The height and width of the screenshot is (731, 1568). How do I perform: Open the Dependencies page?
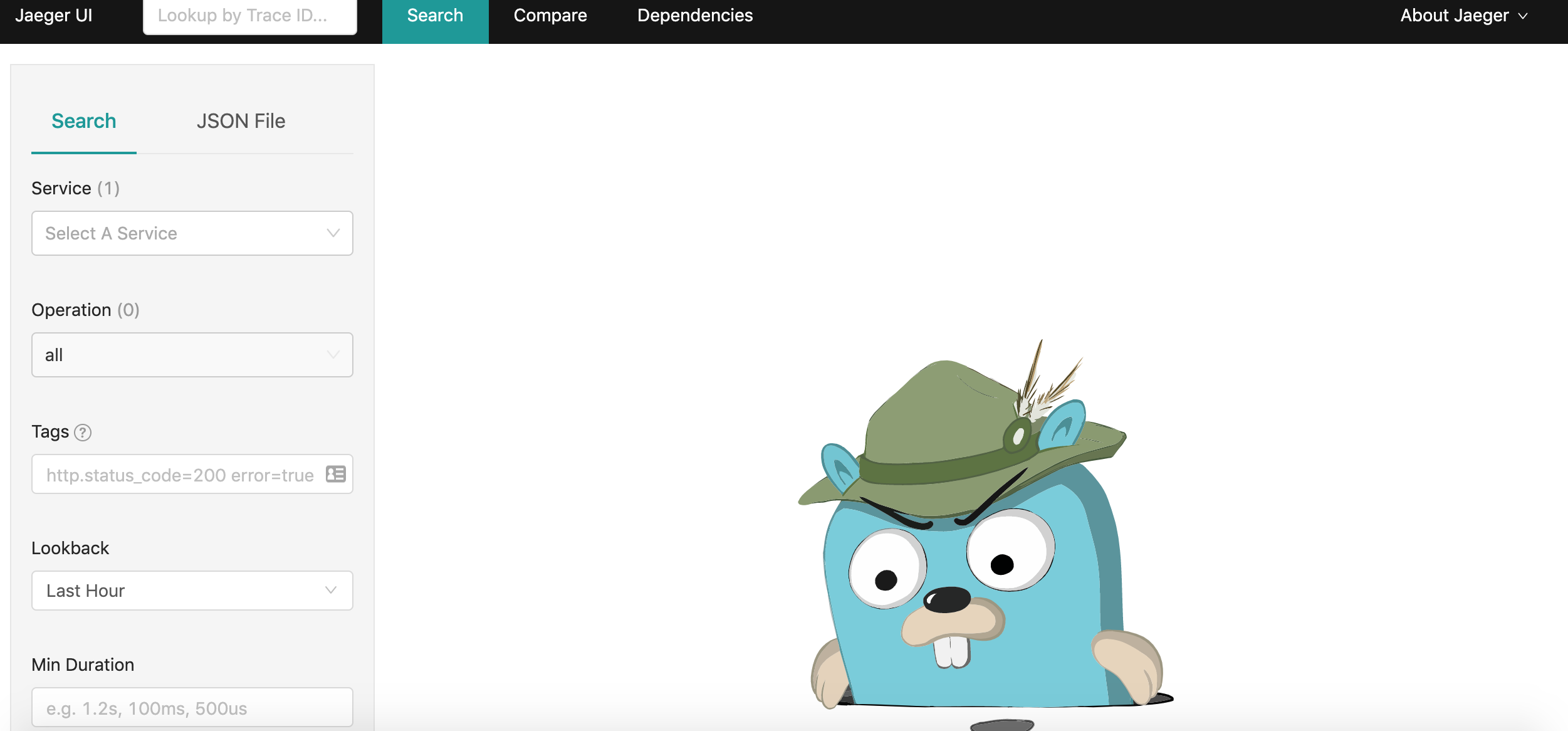click(694, 16)
